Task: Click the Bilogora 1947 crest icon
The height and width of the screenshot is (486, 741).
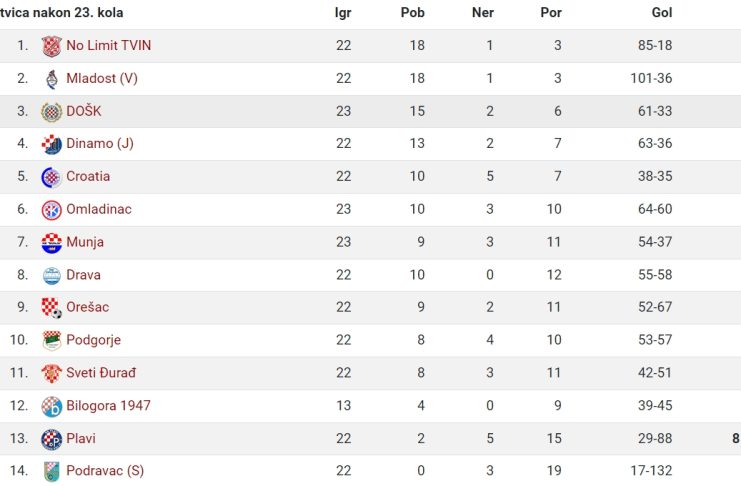Action: [52, 406]
